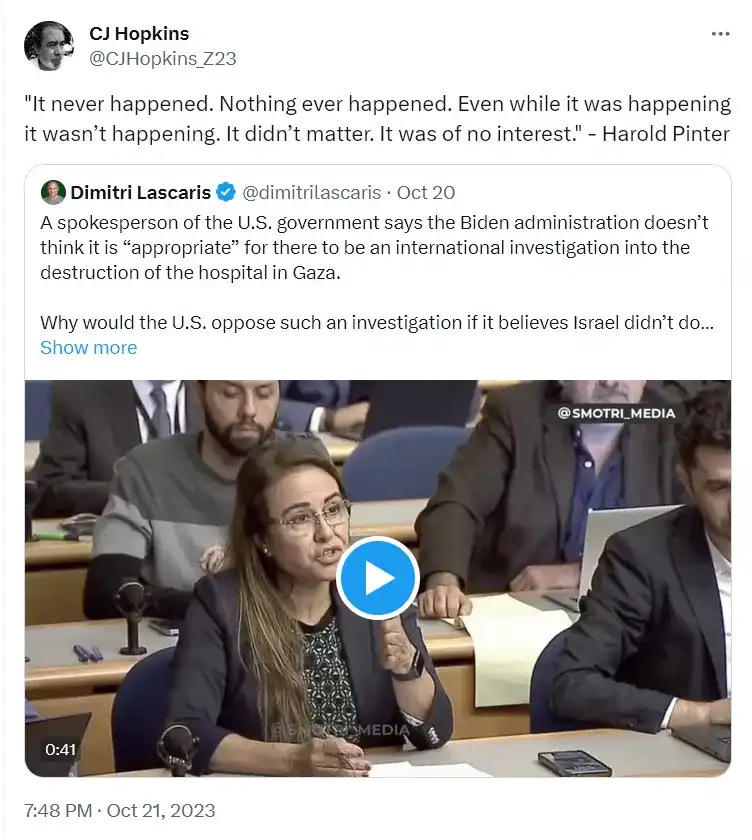This screenshot has width=752, height=840.
Task: Open the quoted tweet's Oct 20 date
Action: coord(429,192)
